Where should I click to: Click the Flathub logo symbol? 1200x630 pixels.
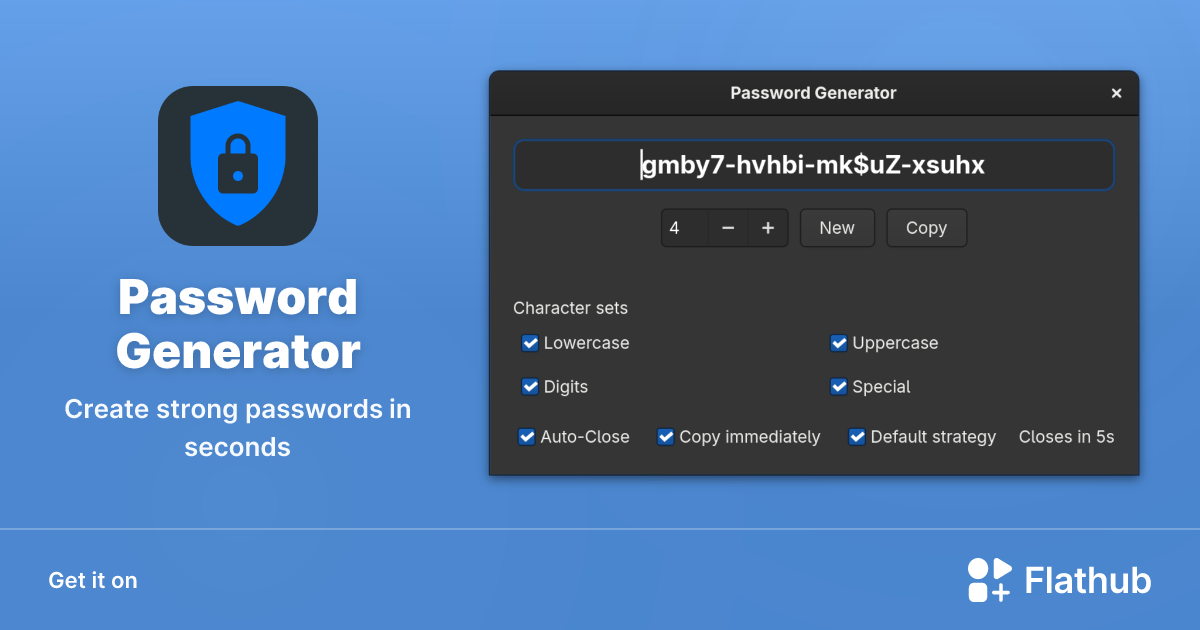(x=988, y=580)
